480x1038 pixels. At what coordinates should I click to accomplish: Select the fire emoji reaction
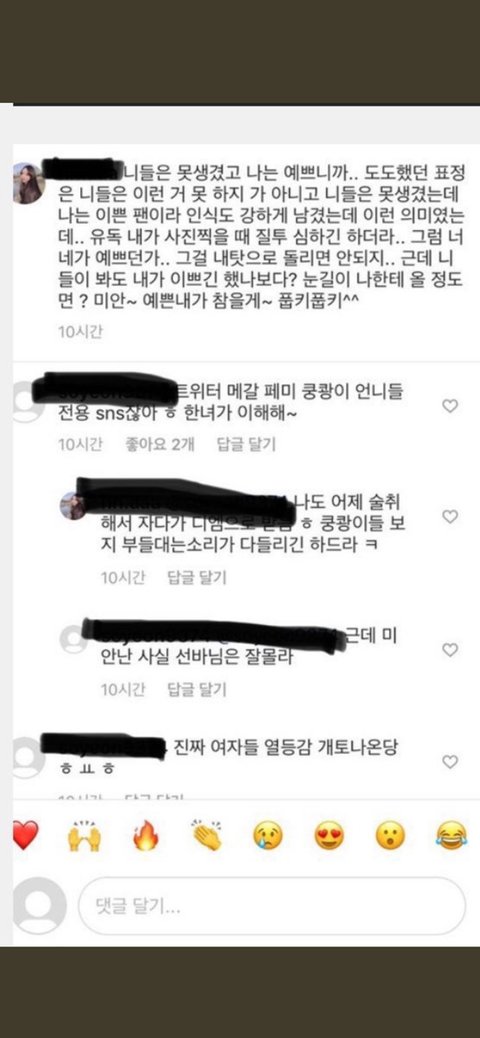[146, 835]
